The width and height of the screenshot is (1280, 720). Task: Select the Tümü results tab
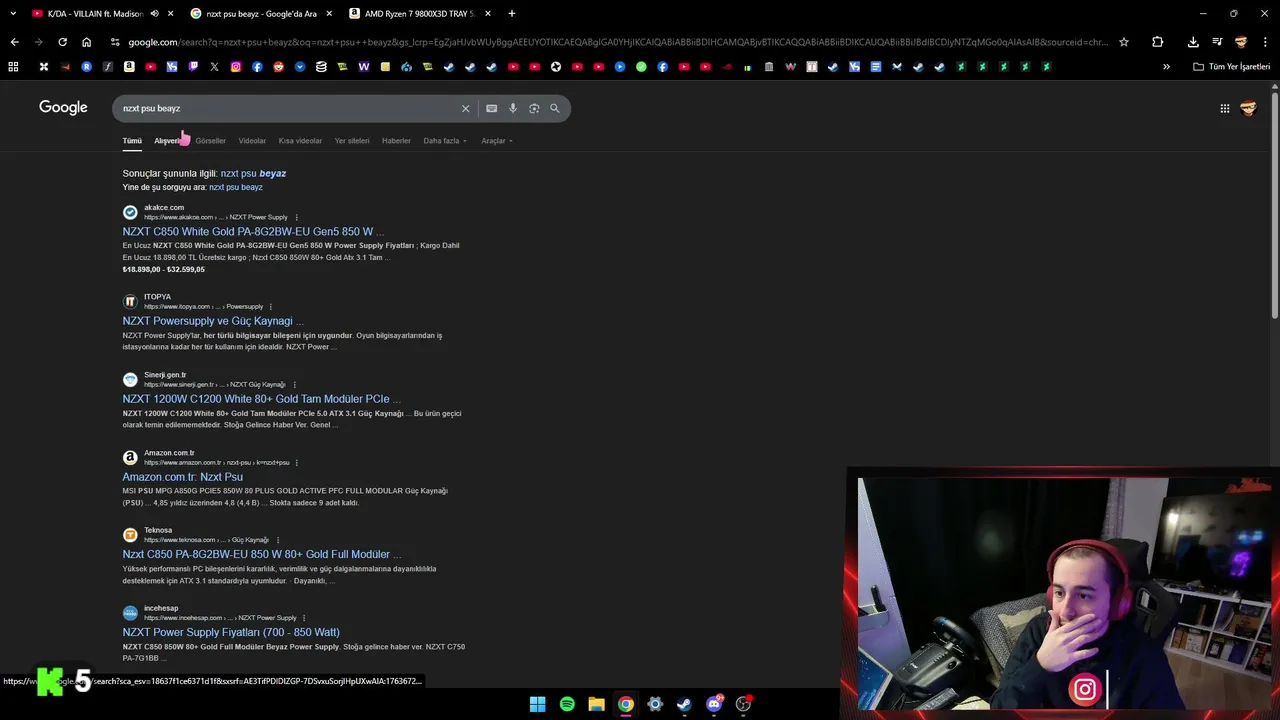[132, 141]
